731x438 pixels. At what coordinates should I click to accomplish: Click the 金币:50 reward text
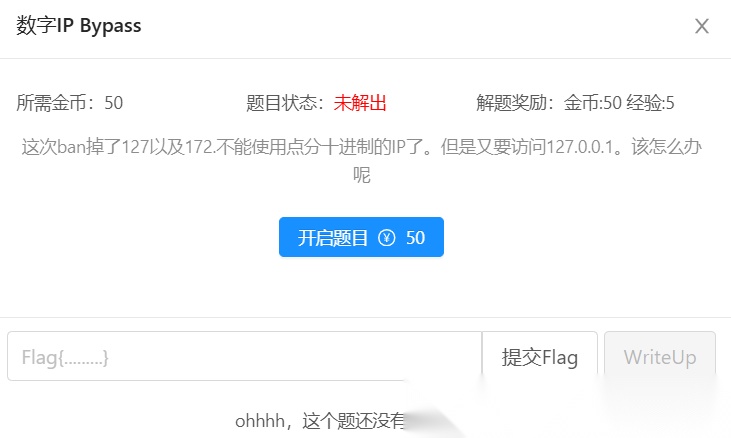tap(593, 103)
